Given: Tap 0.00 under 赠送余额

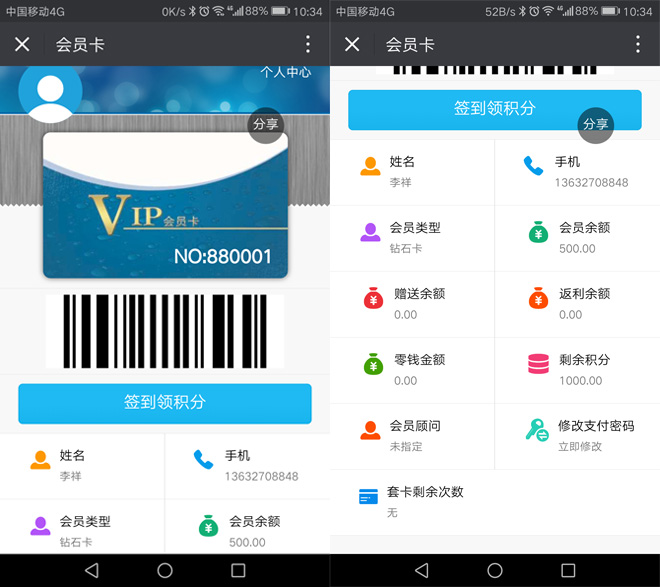Looking at the screenshot, I should click(406, 315).
